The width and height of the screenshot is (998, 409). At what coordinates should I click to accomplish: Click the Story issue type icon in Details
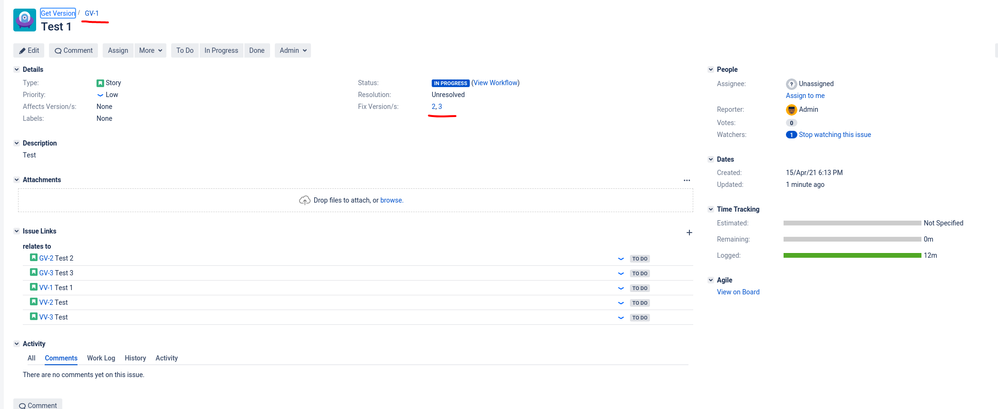coord(100,83)
